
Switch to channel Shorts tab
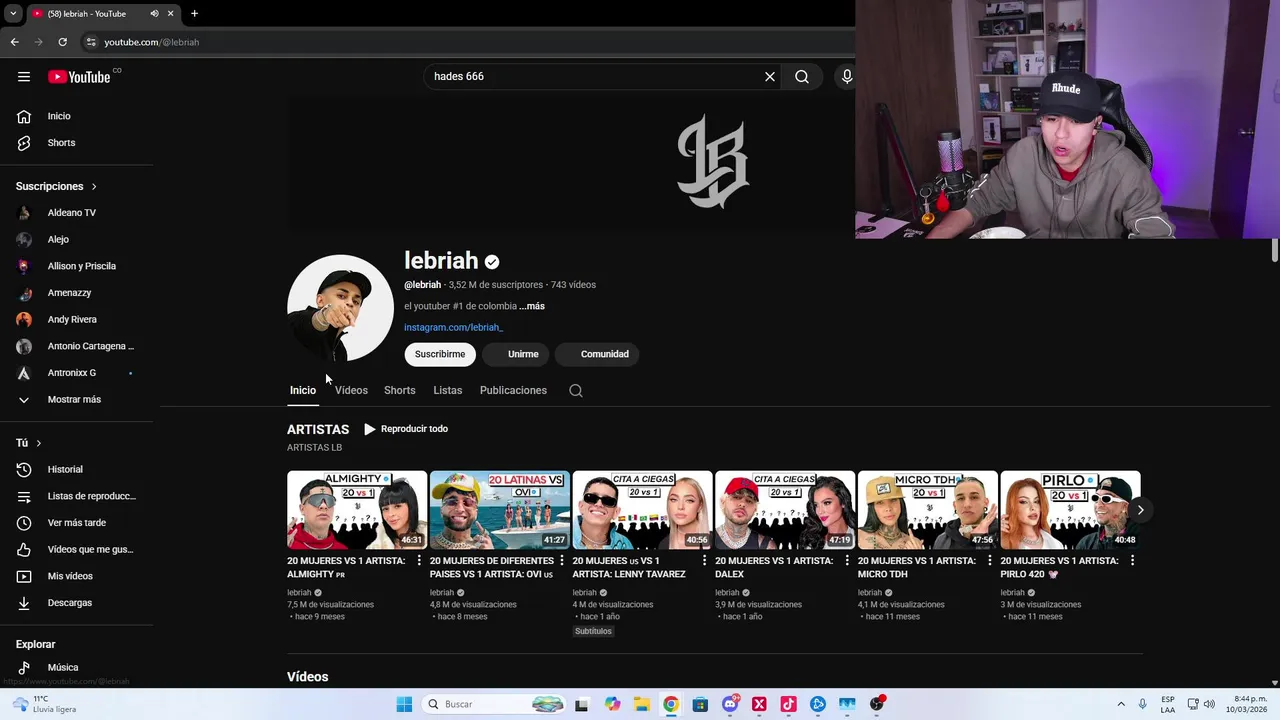(400, 391)
